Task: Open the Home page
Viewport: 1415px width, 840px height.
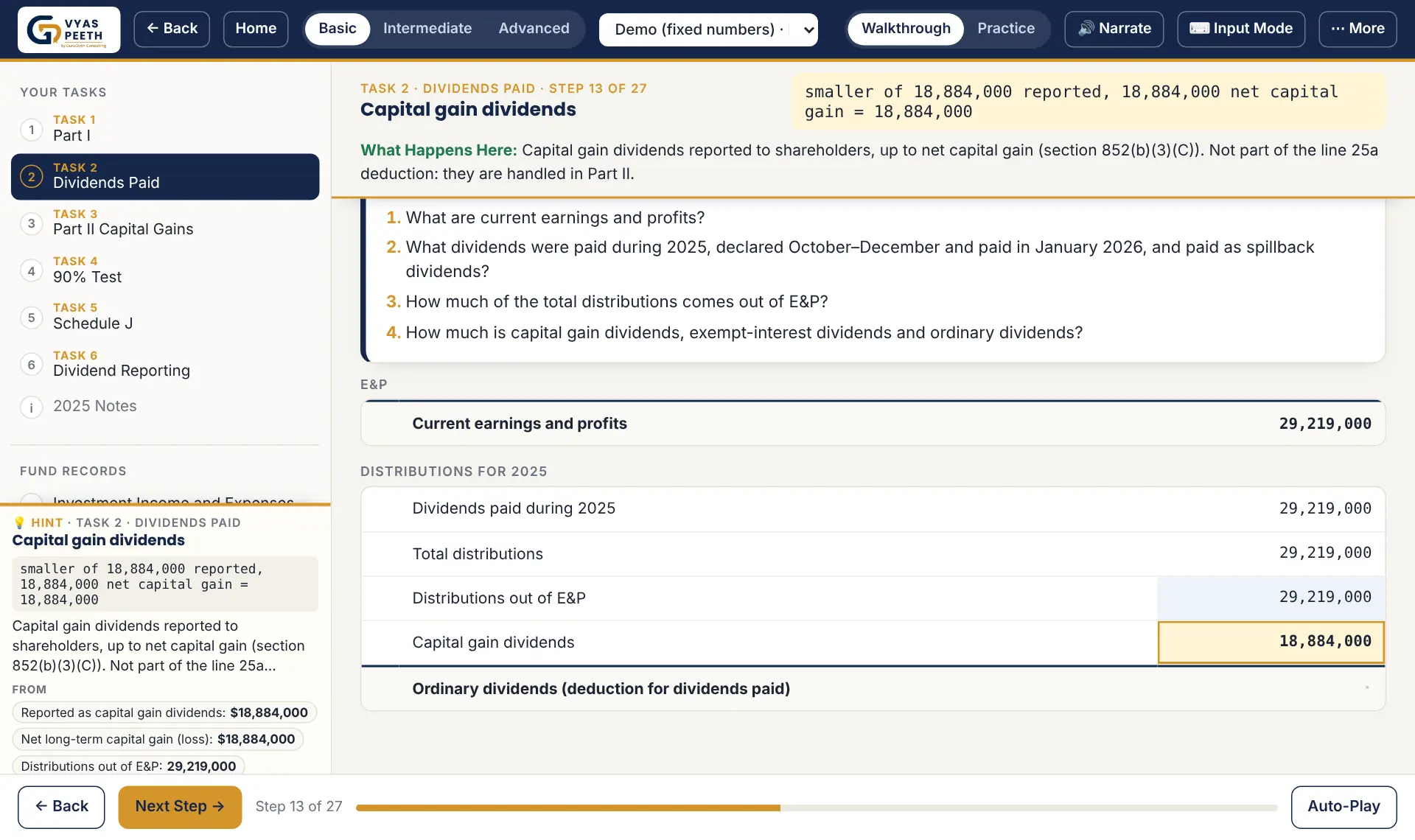Action: coord(256,29)
